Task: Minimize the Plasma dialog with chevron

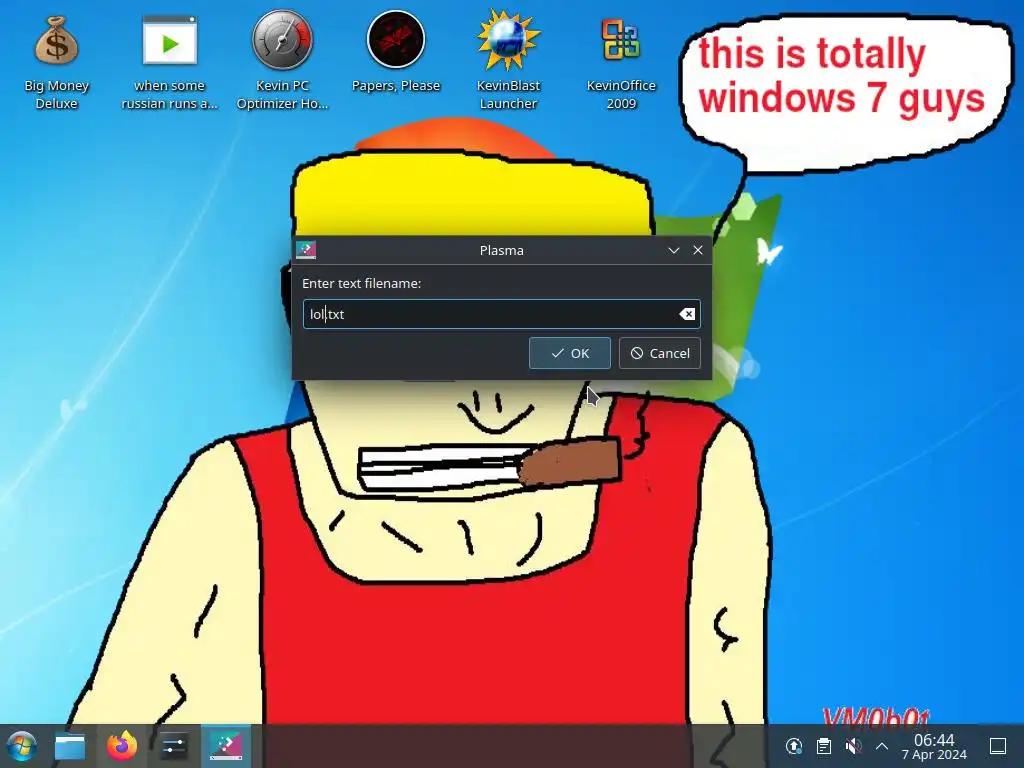Action: 674,250
